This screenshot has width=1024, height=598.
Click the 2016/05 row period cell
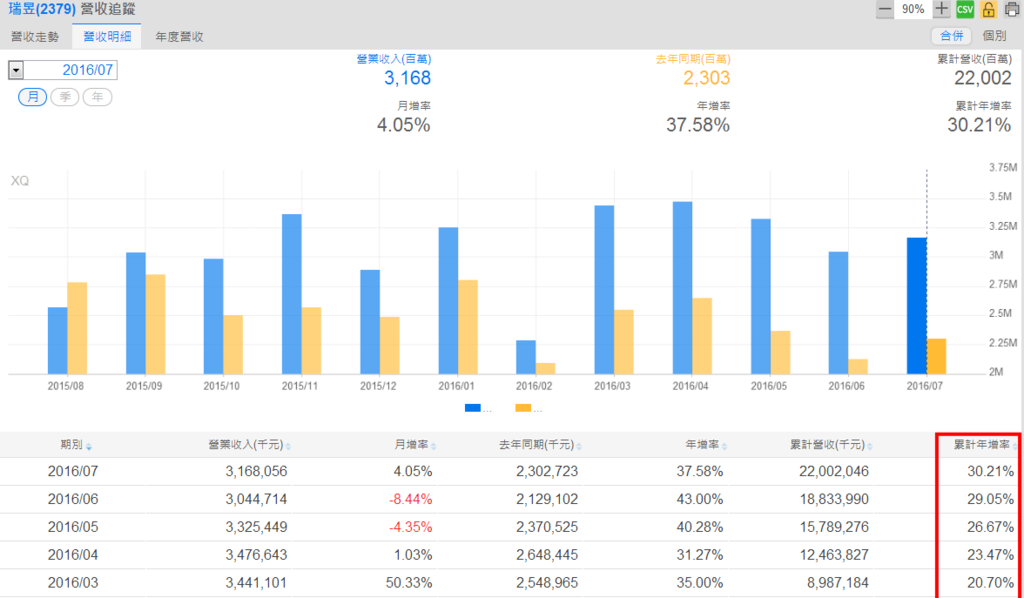click(73, 527)
